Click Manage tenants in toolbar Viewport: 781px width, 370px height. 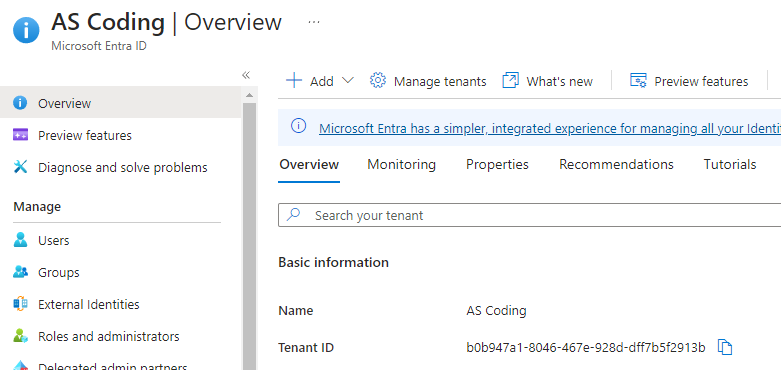pos(440,81)
